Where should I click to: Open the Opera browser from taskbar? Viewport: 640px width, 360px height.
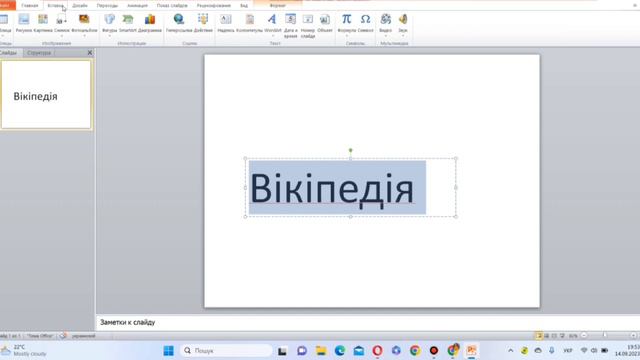point(378,351)
